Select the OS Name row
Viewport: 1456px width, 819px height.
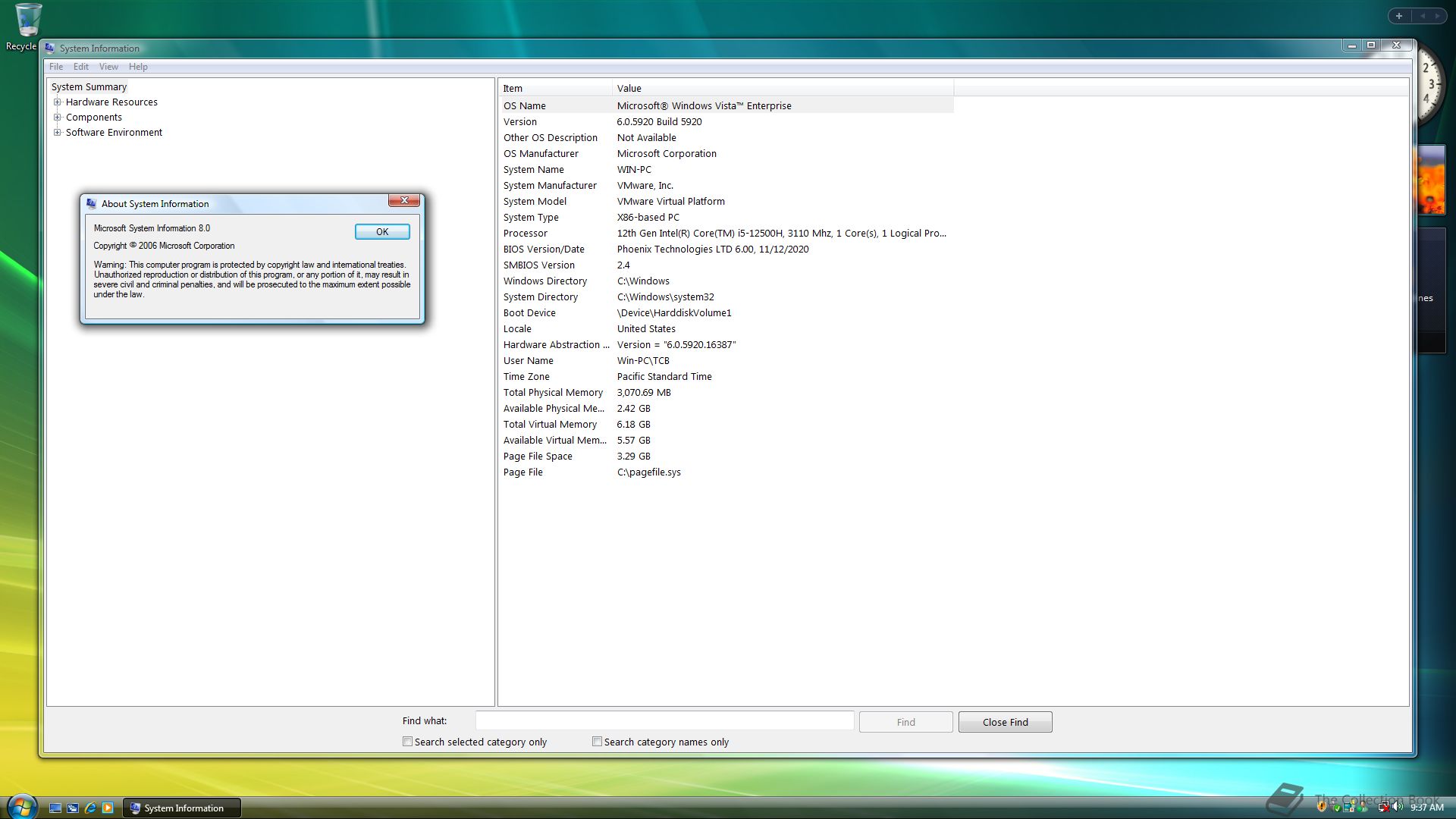726,105
